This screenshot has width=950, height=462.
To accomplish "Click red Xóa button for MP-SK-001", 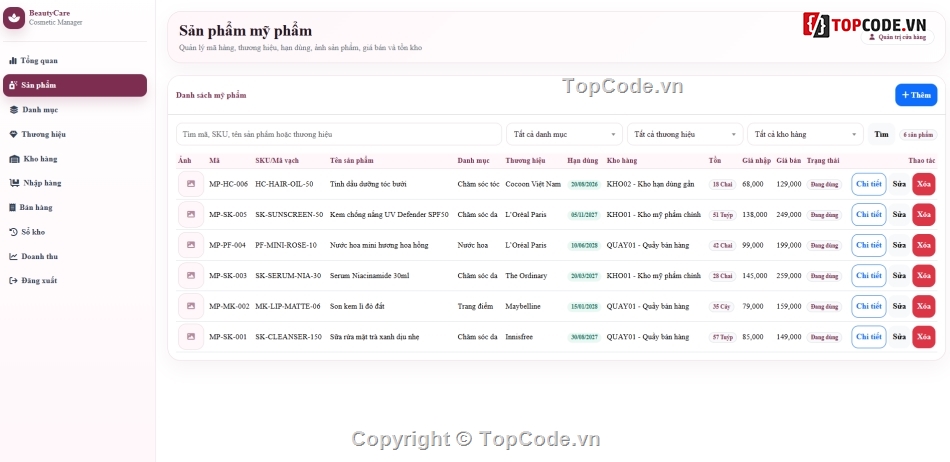I will coord(923,337).
